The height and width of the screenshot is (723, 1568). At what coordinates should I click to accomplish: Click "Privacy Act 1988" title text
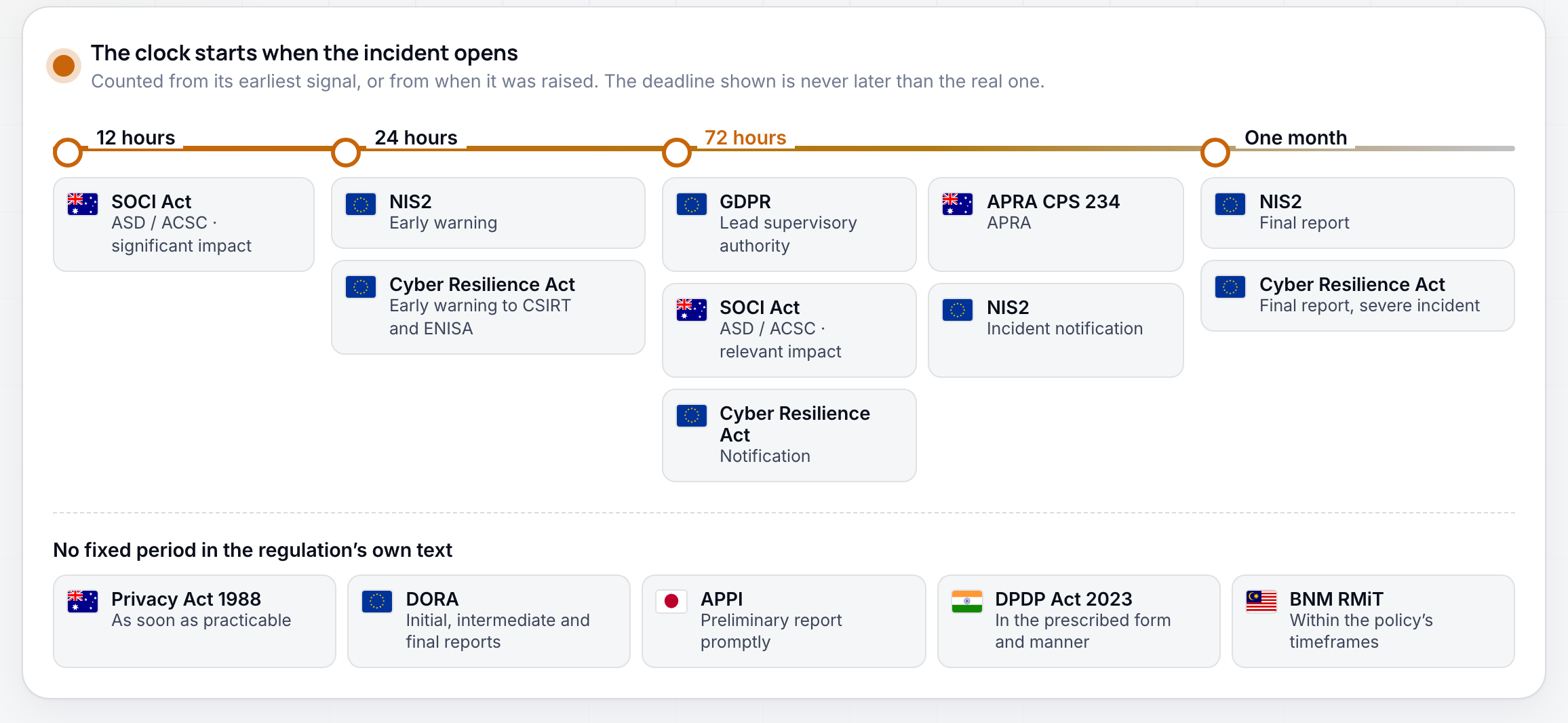186,599
